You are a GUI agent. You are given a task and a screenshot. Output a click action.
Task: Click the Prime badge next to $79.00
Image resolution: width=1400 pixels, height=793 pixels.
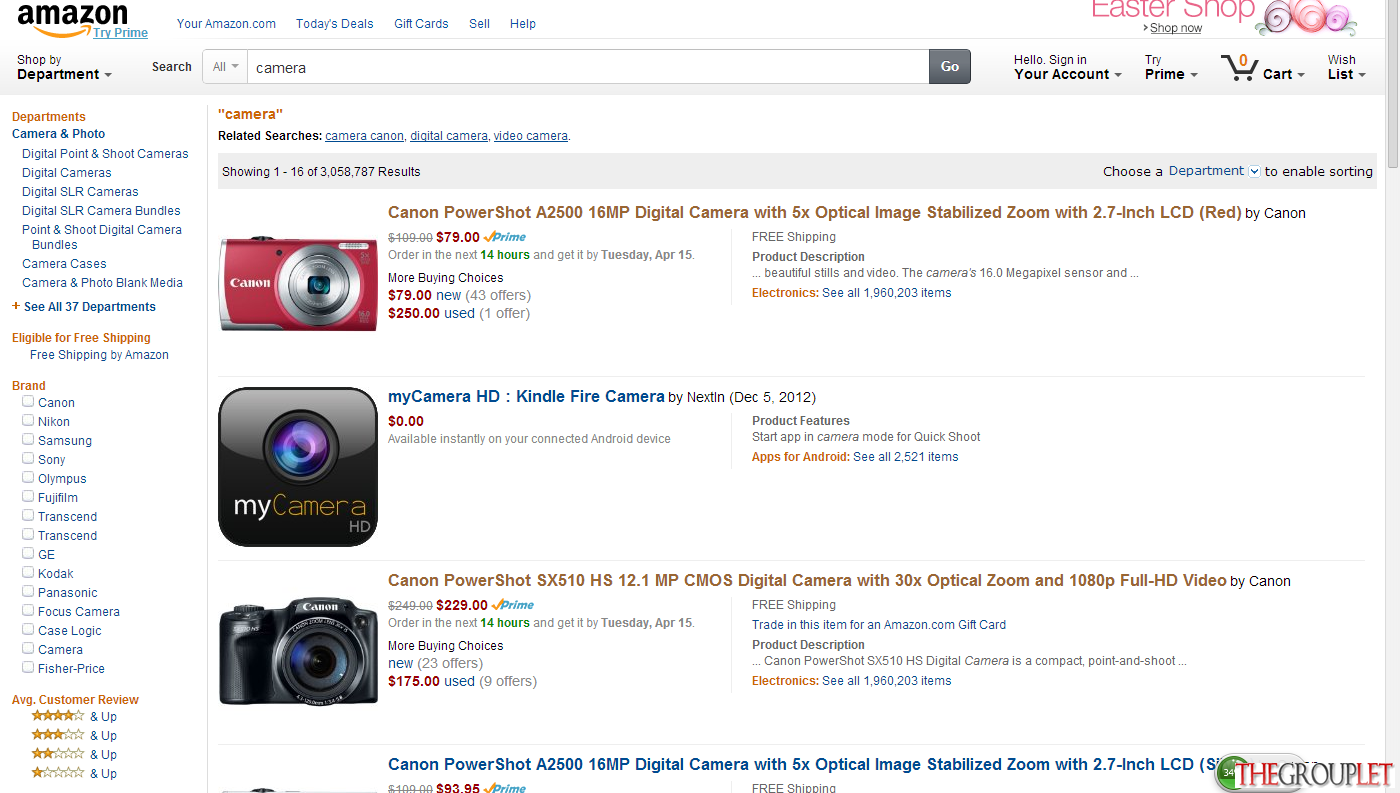(505, 237)
